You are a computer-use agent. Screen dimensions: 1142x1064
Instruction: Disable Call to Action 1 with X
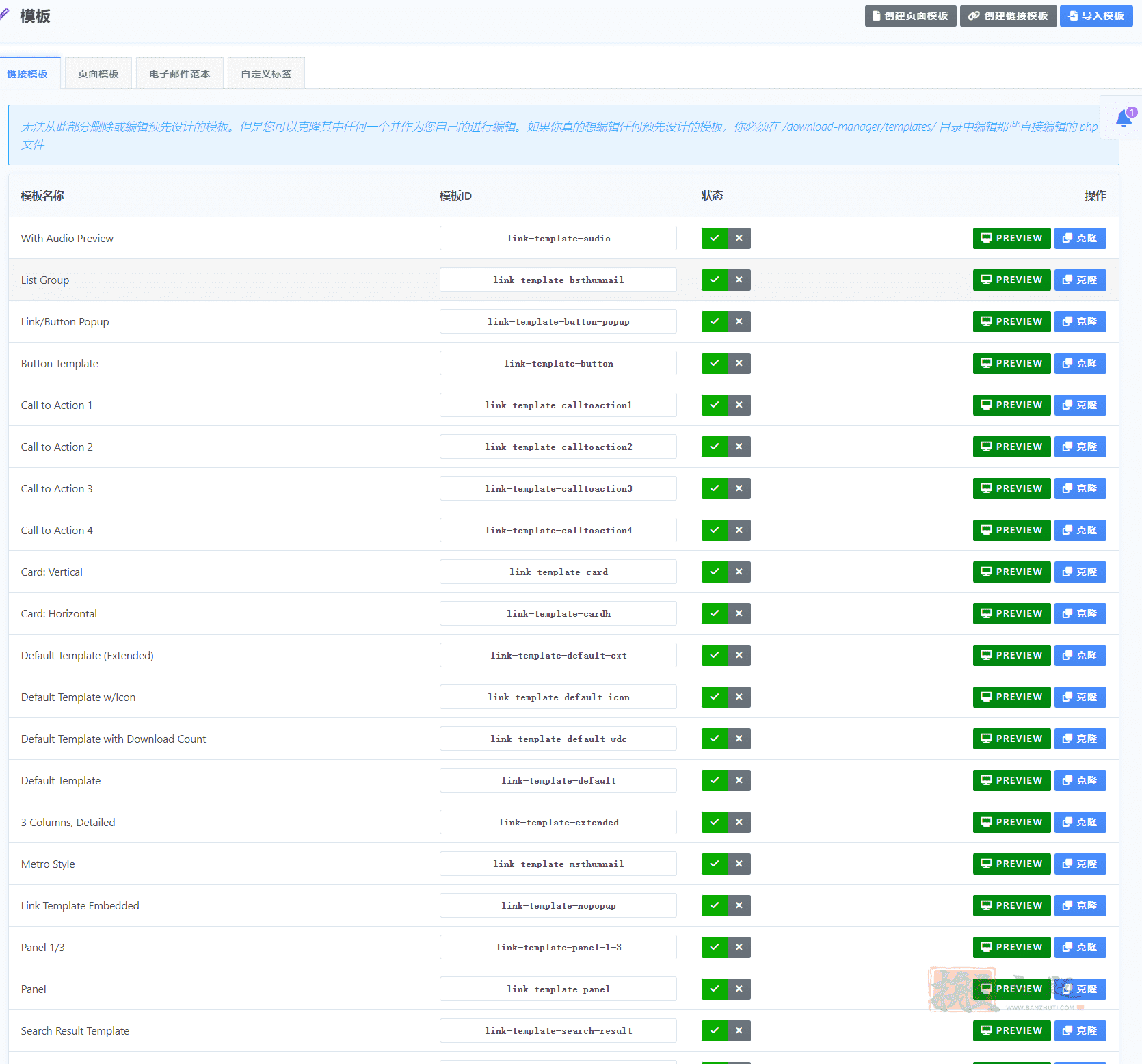click(739, 405)
